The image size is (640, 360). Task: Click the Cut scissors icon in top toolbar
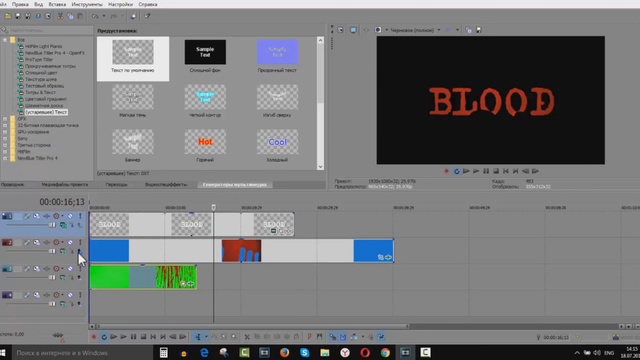pyautogui.click(x=60, y=16)
